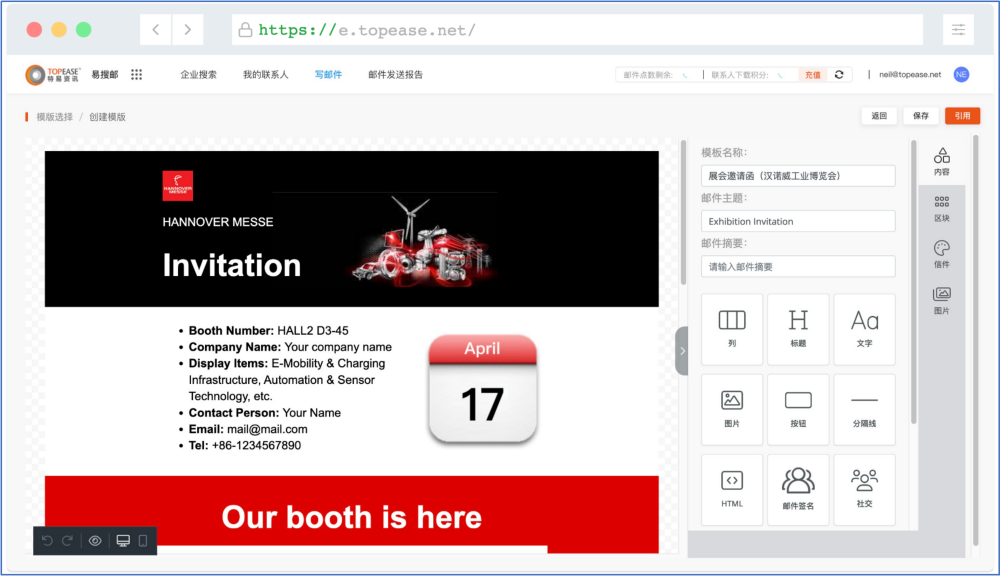This screenshot has width=1000, height=577.
Task: Toggle preview with the eye icon
Action: 95,541
